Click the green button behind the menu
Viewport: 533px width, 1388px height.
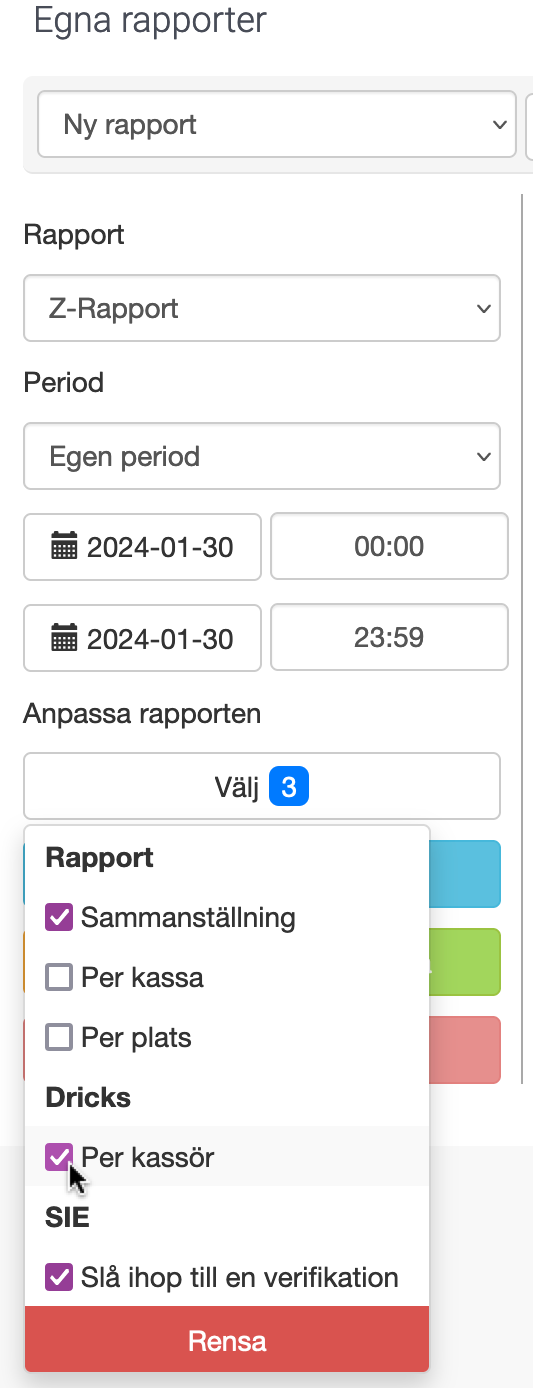pyautogui.click(x=465, y=962)
